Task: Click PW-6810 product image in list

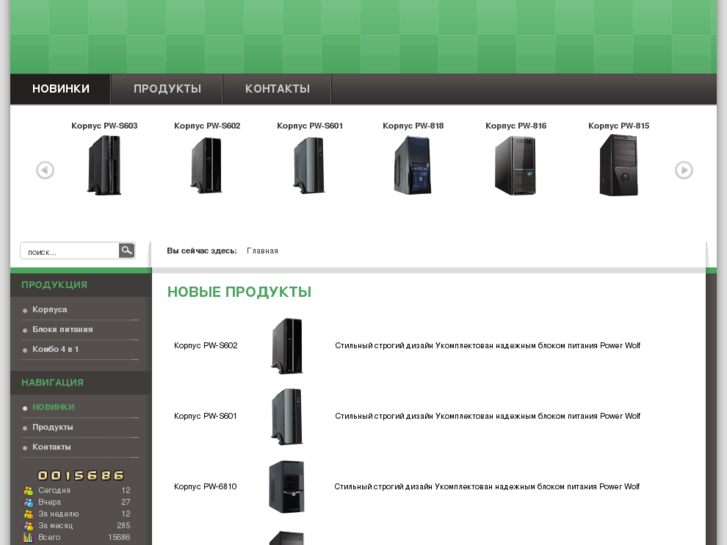Action: pos(287,487)
